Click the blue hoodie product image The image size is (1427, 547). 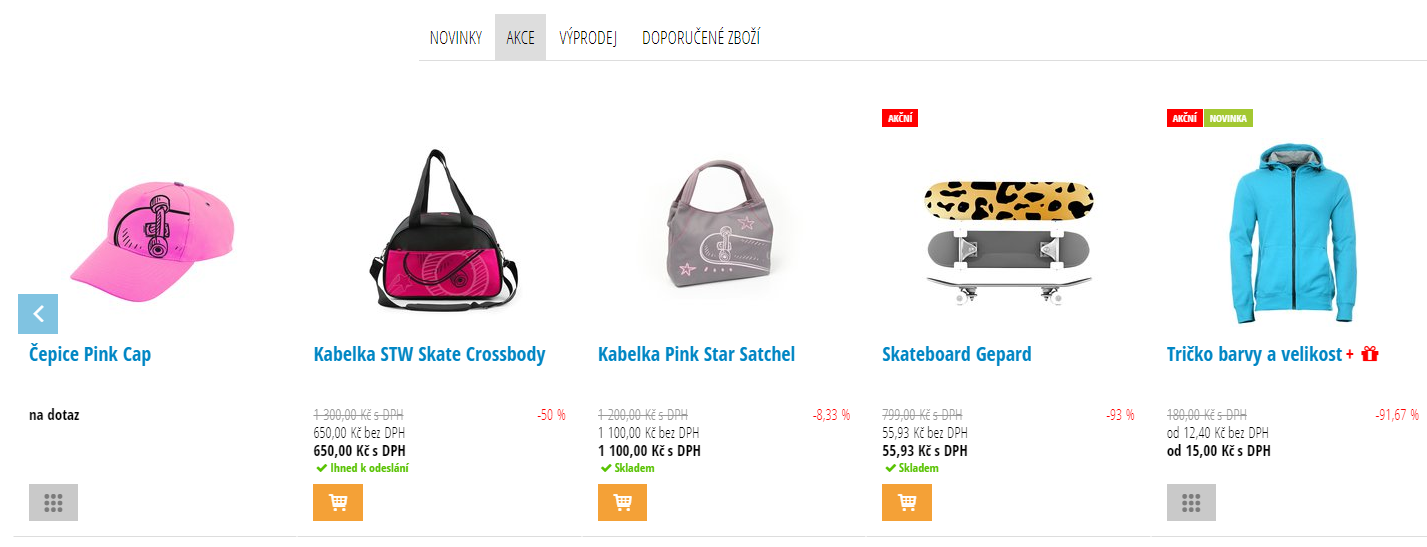(x=1293, y=233)
